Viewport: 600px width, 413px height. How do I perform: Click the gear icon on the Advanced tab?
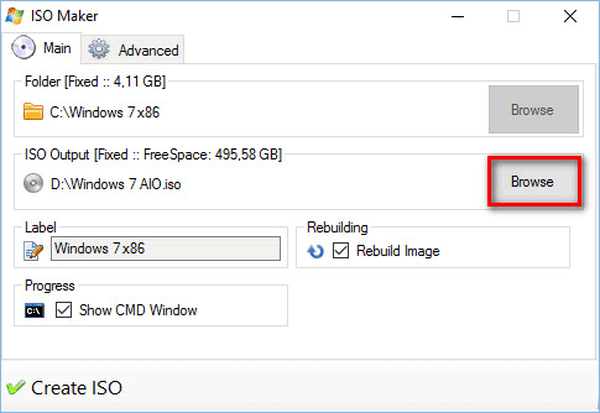tap(99, 49)
